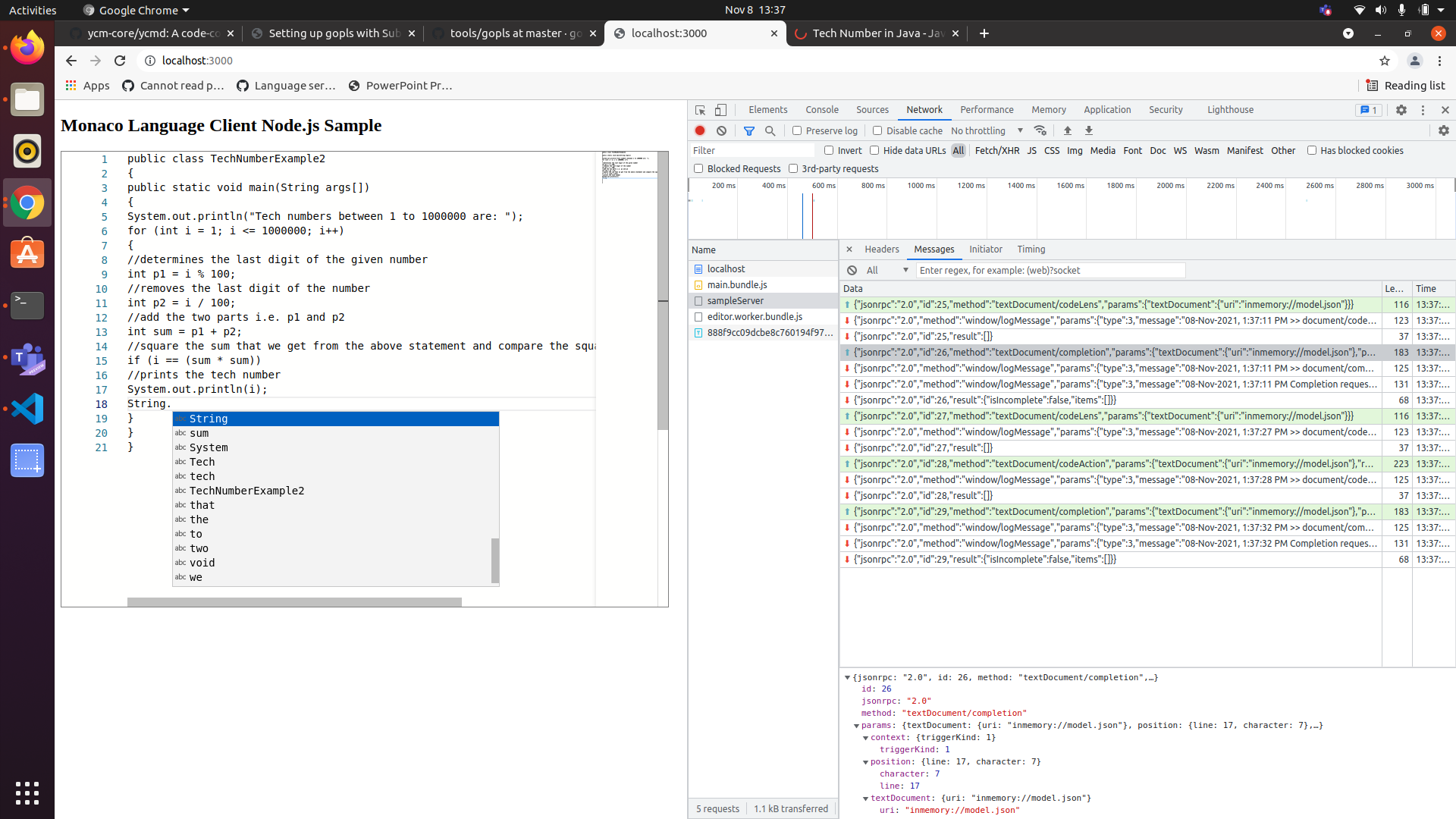
Task: Import HAR file using the upload arrow icon
Action: [x=1068, y=130]
